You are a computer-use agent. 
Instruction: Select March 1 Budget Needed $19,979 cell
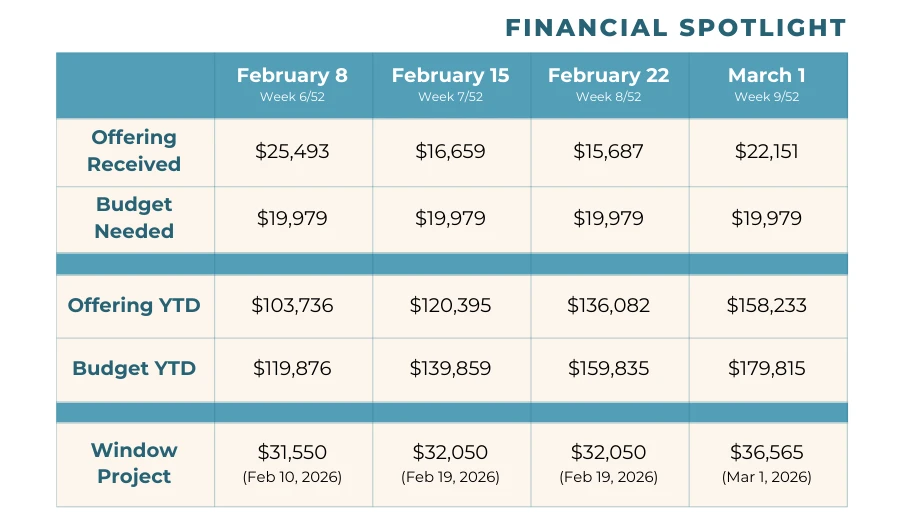point(766,219)
